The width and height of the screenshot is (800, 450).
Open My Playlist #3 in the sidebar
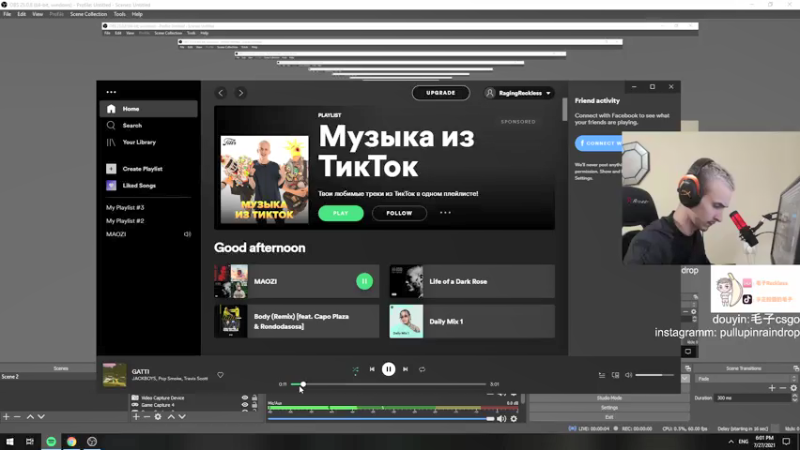[x=125, y=208]
